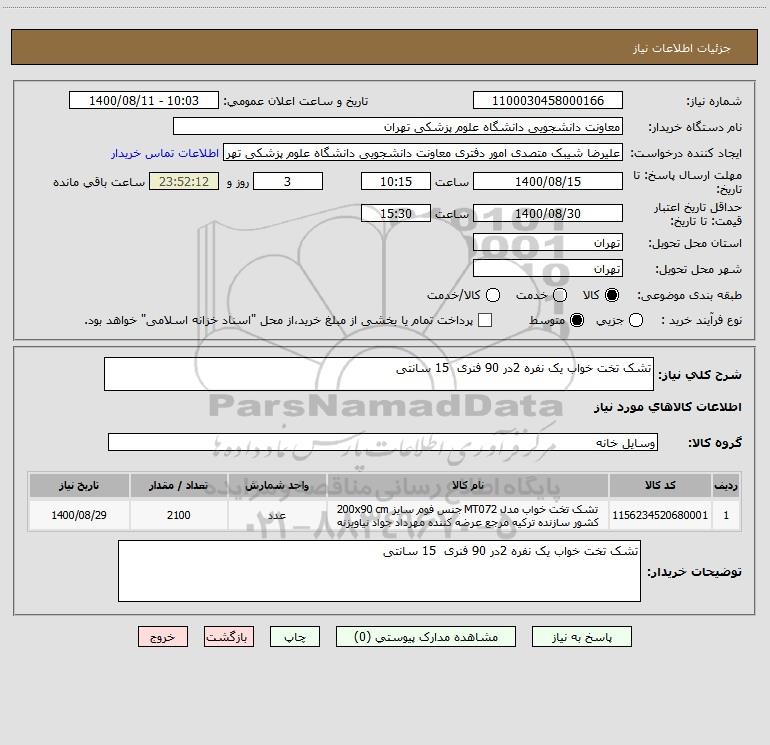Click the چاپ print button

pos(295,636)
